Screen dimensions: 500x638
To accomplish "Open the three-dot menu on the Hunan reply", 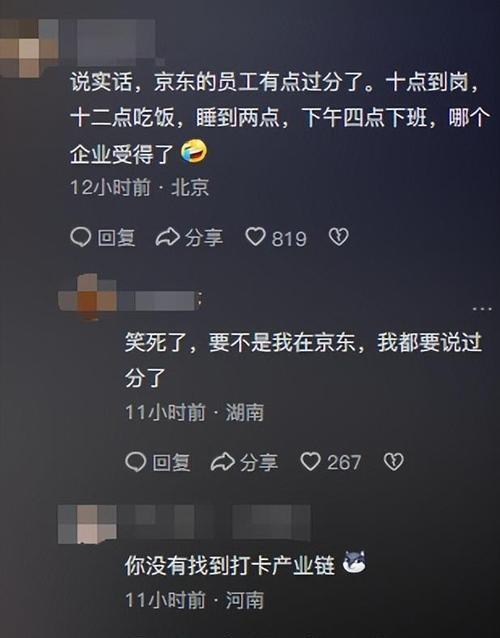I will coord(482,309).
